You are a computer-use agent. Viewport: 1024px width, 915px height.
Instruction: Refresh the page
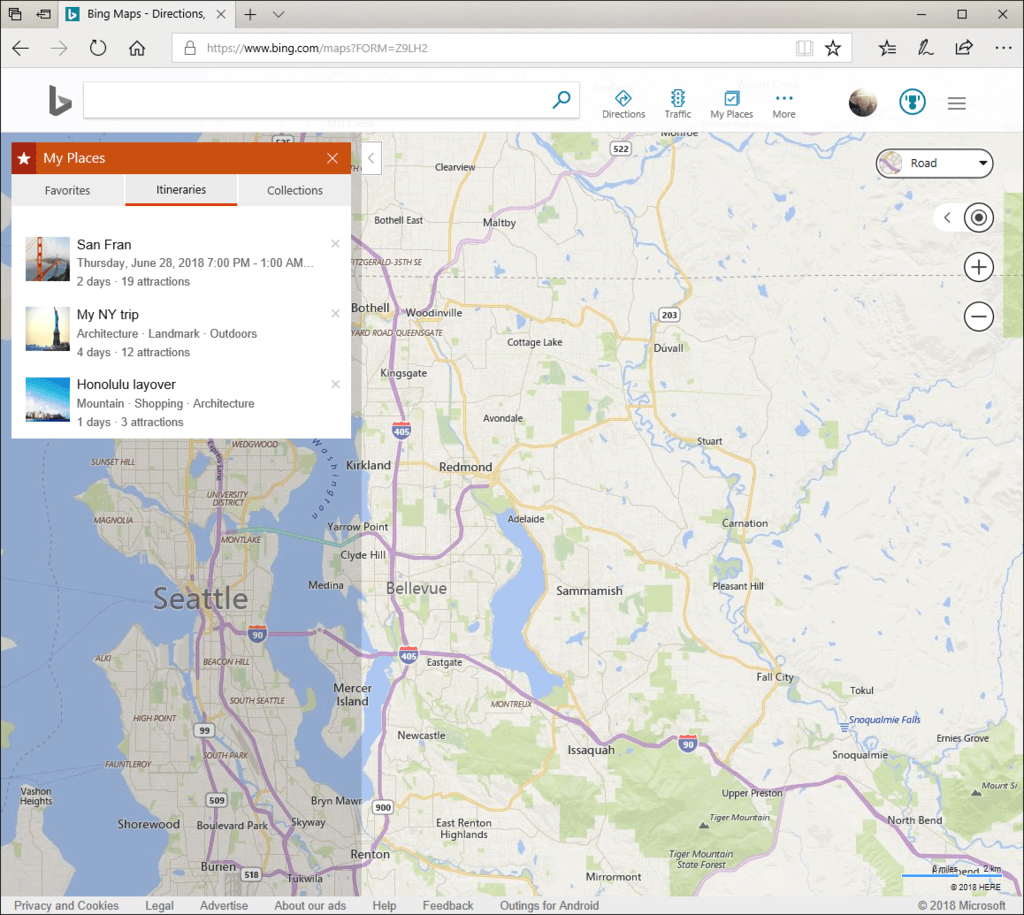(98, 48)
